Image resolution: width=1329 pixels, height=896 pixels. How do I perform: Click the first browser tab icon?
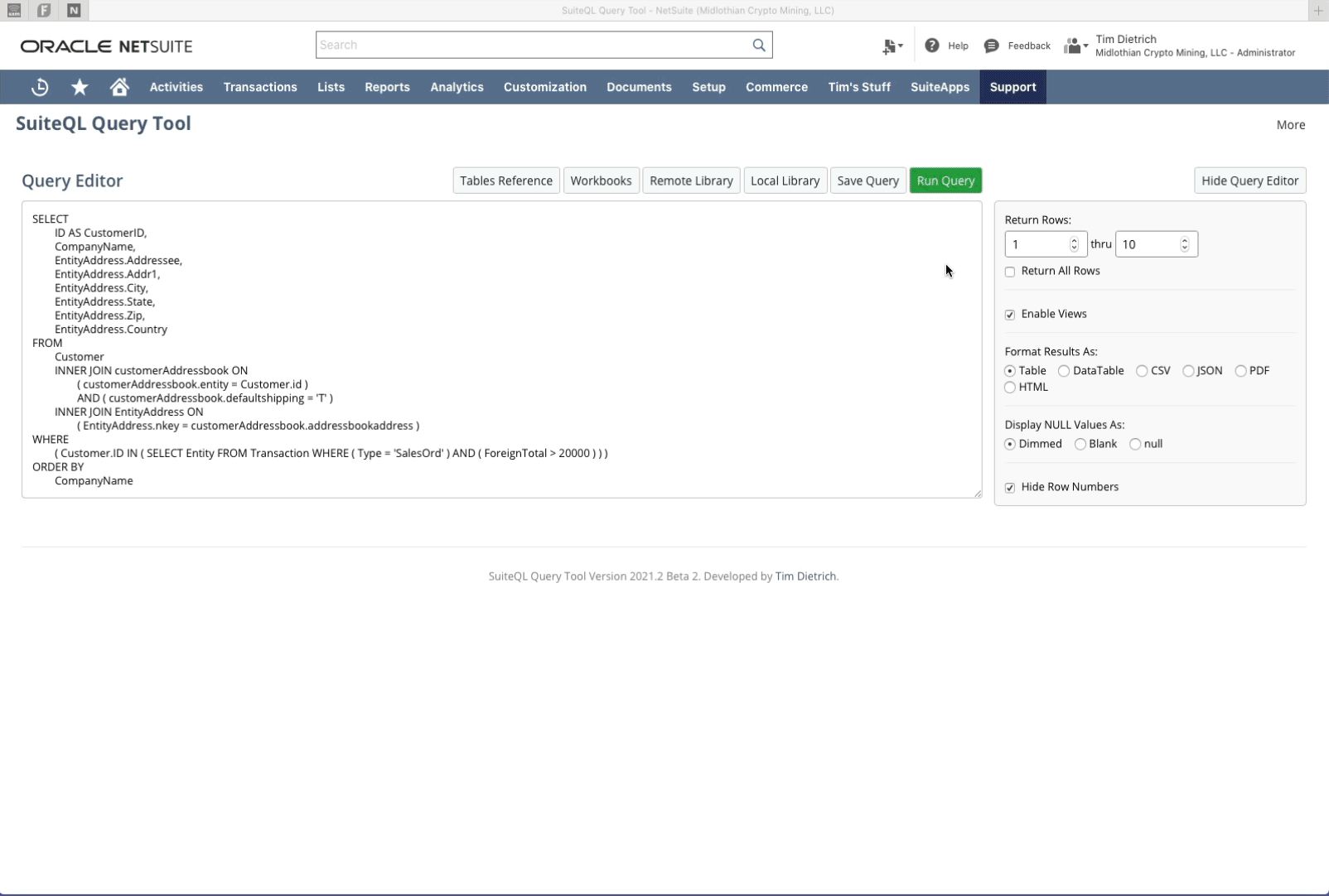point(14,10)
